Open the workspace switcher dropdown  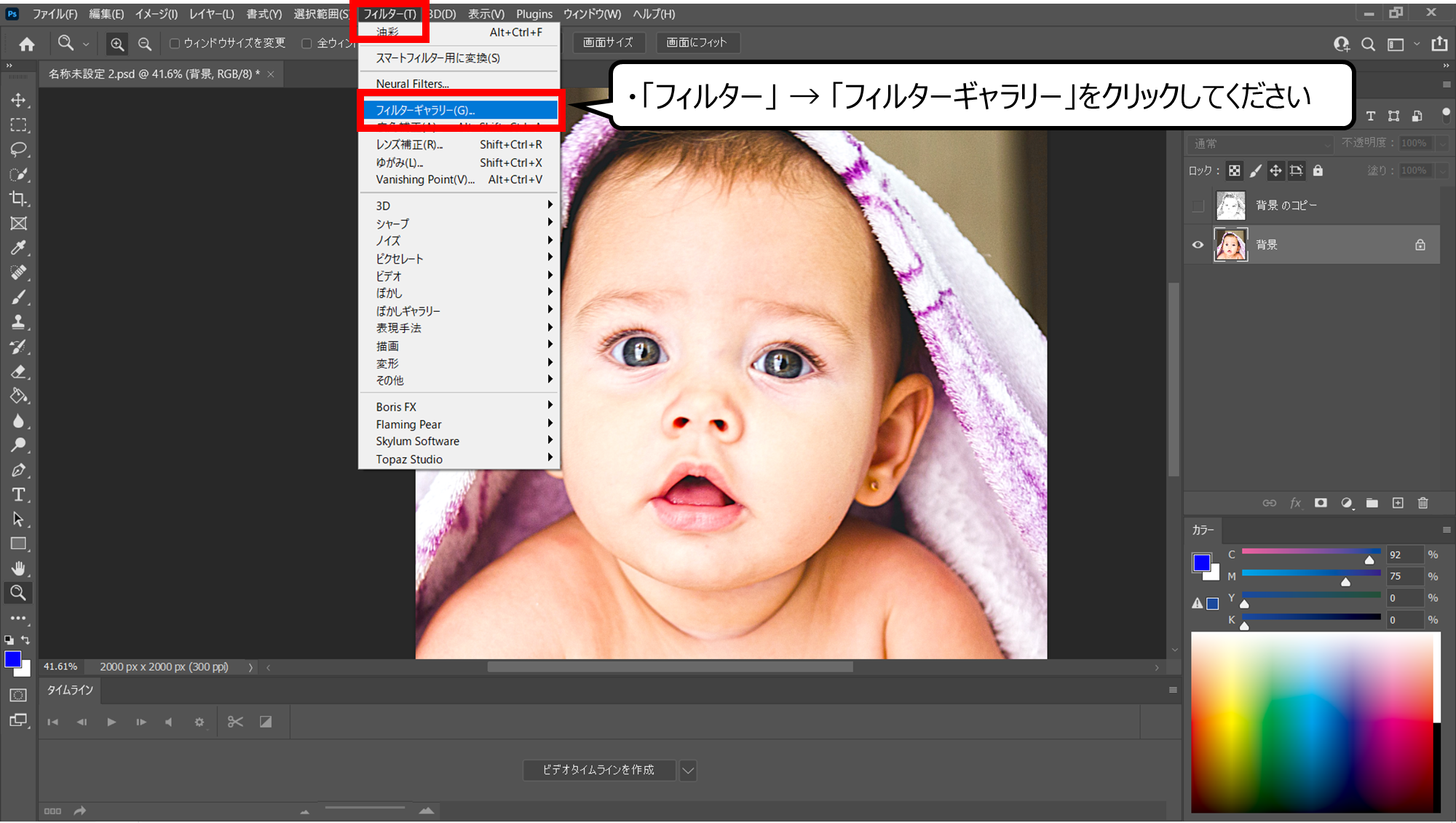(x=1401, y=44)
